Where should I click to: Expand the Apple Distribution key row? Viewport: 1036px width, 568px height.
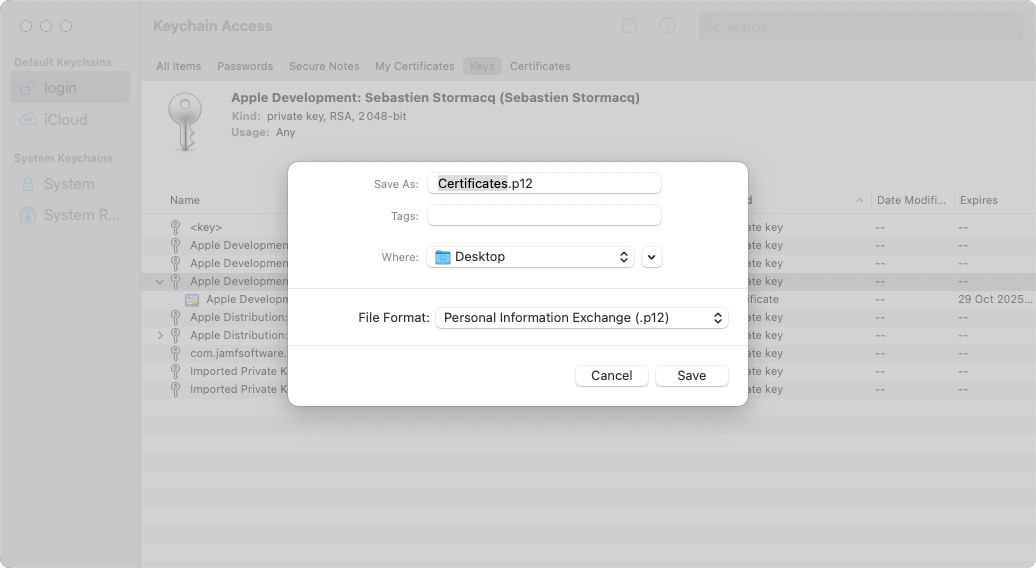click(160, 336)
